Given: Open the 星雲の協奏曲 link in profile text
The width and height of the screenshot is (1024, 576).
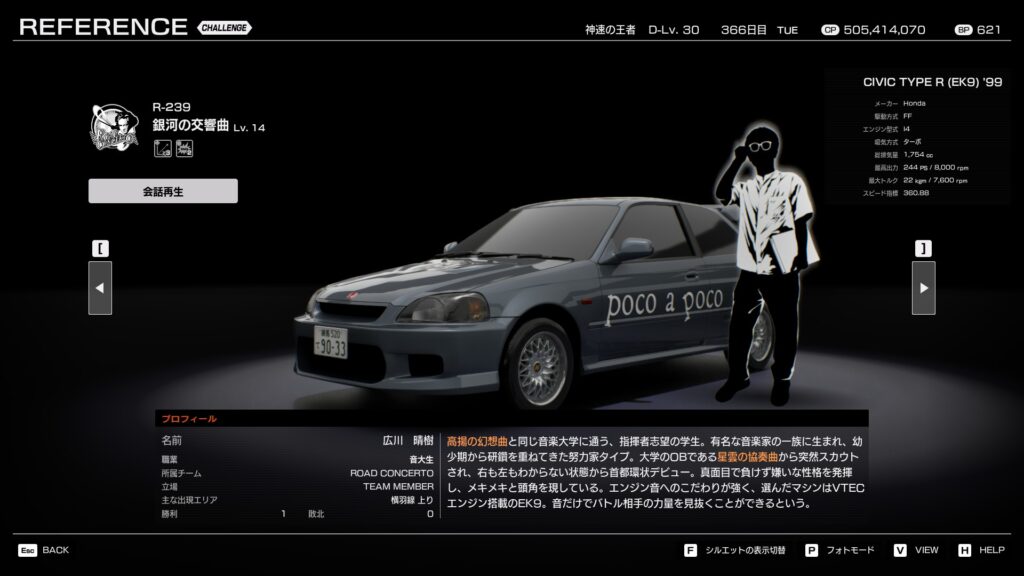Looking at the screenshot, I should click(x=750, y=456).
